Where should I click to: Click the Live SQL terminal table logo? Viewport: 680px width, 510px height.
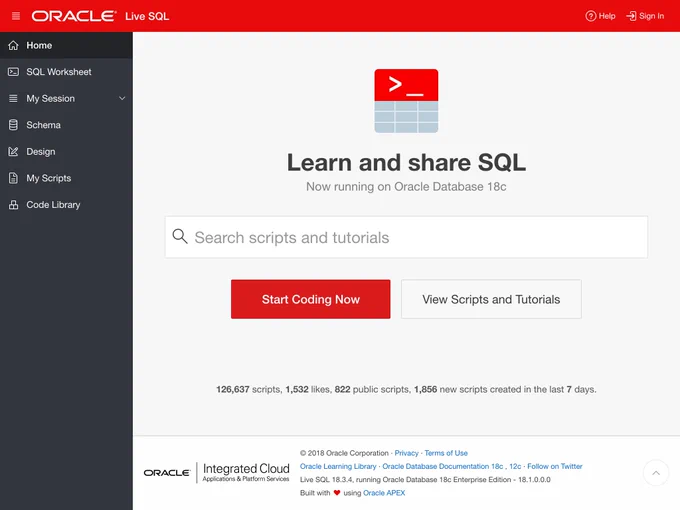[406, 101]
